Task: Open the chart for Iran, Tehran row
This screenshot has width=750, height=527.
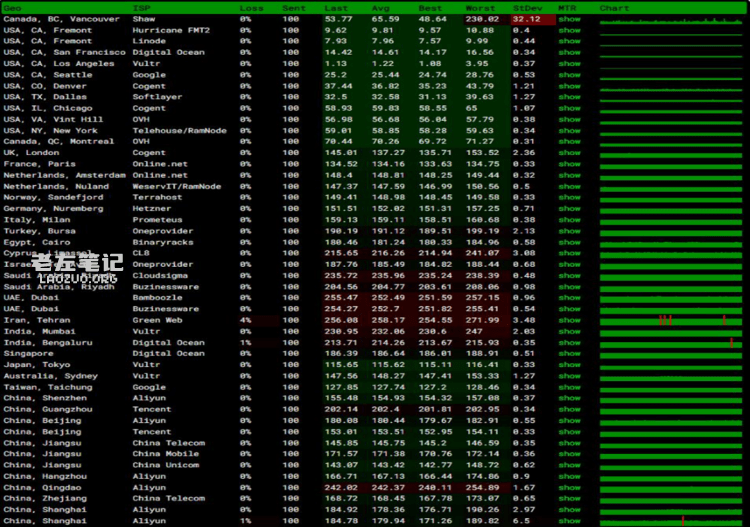Action: pyautogui.click(x=670, y=320)
